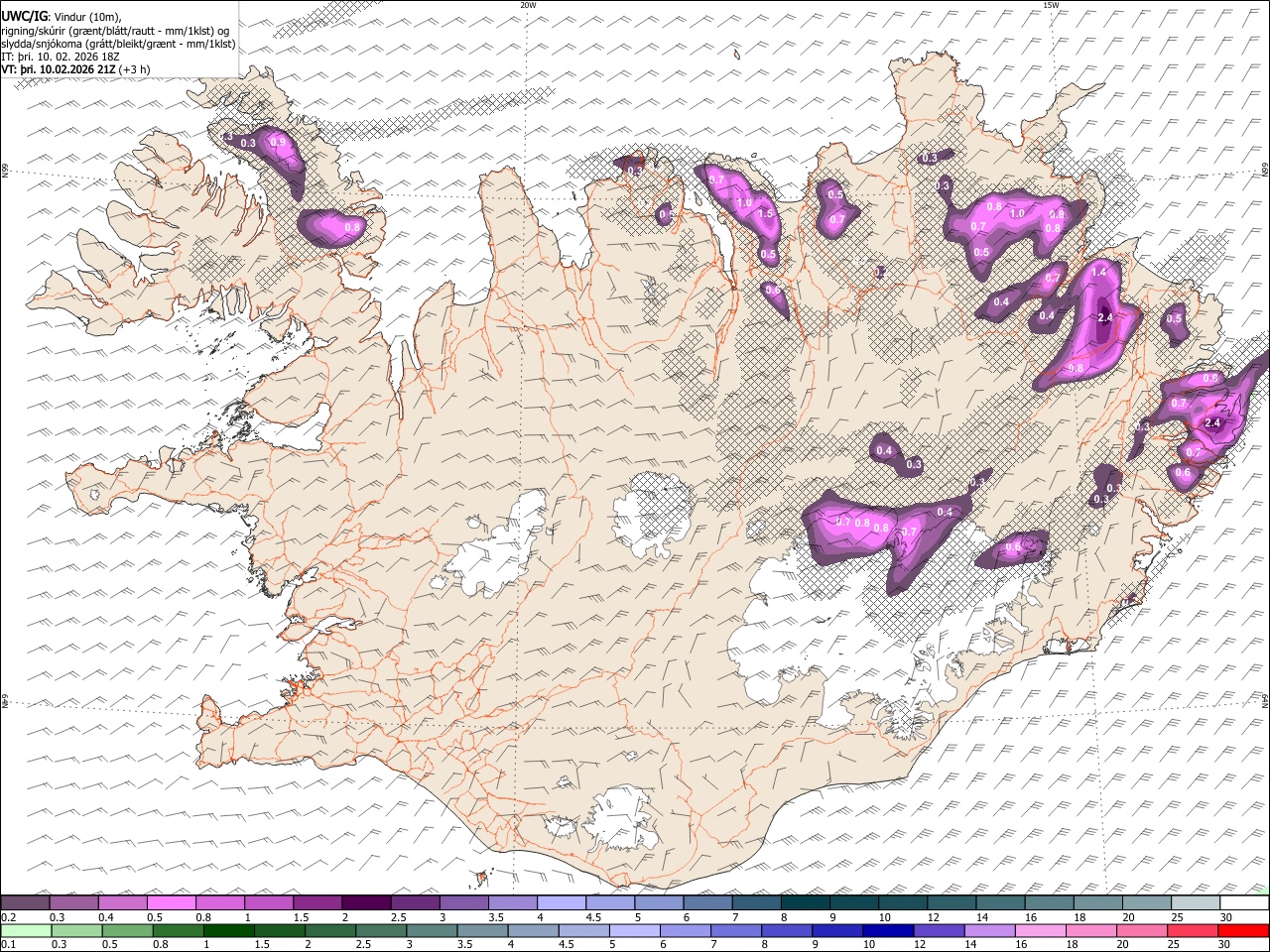Select the 'rigning/skúrir' legend description line
Screen dimensions: 1270x952
[117, 31]
